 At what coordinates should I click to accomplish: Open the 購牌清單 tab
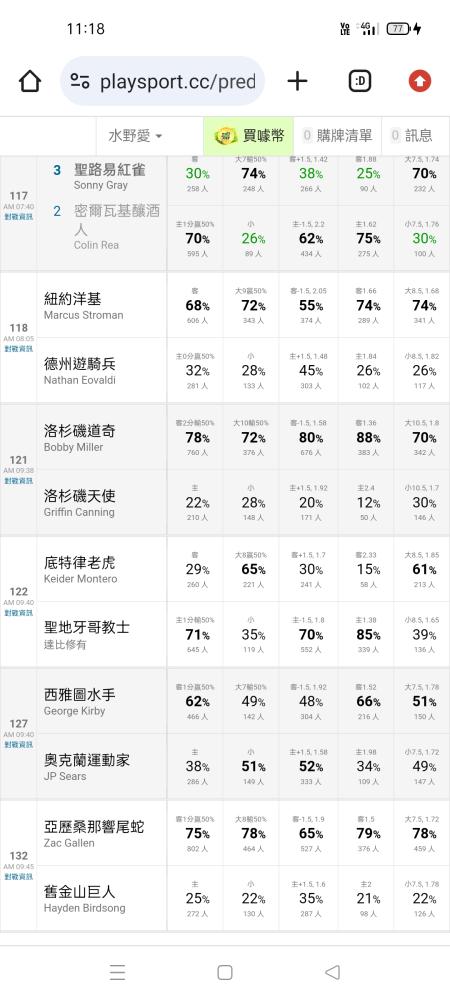pyautogui.click(x=337, y=136)
